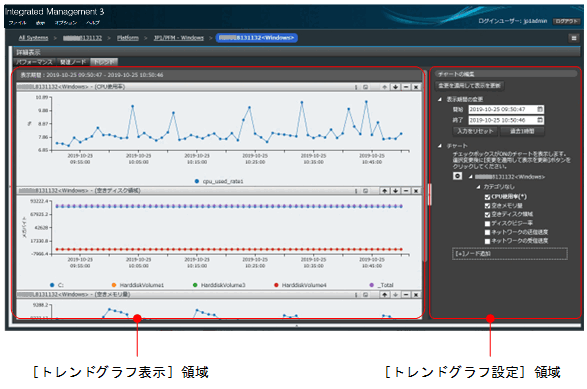Toggle cpu_used_rate1 legend series
Viewport: 587px width, 389px height.
point(219,181)
